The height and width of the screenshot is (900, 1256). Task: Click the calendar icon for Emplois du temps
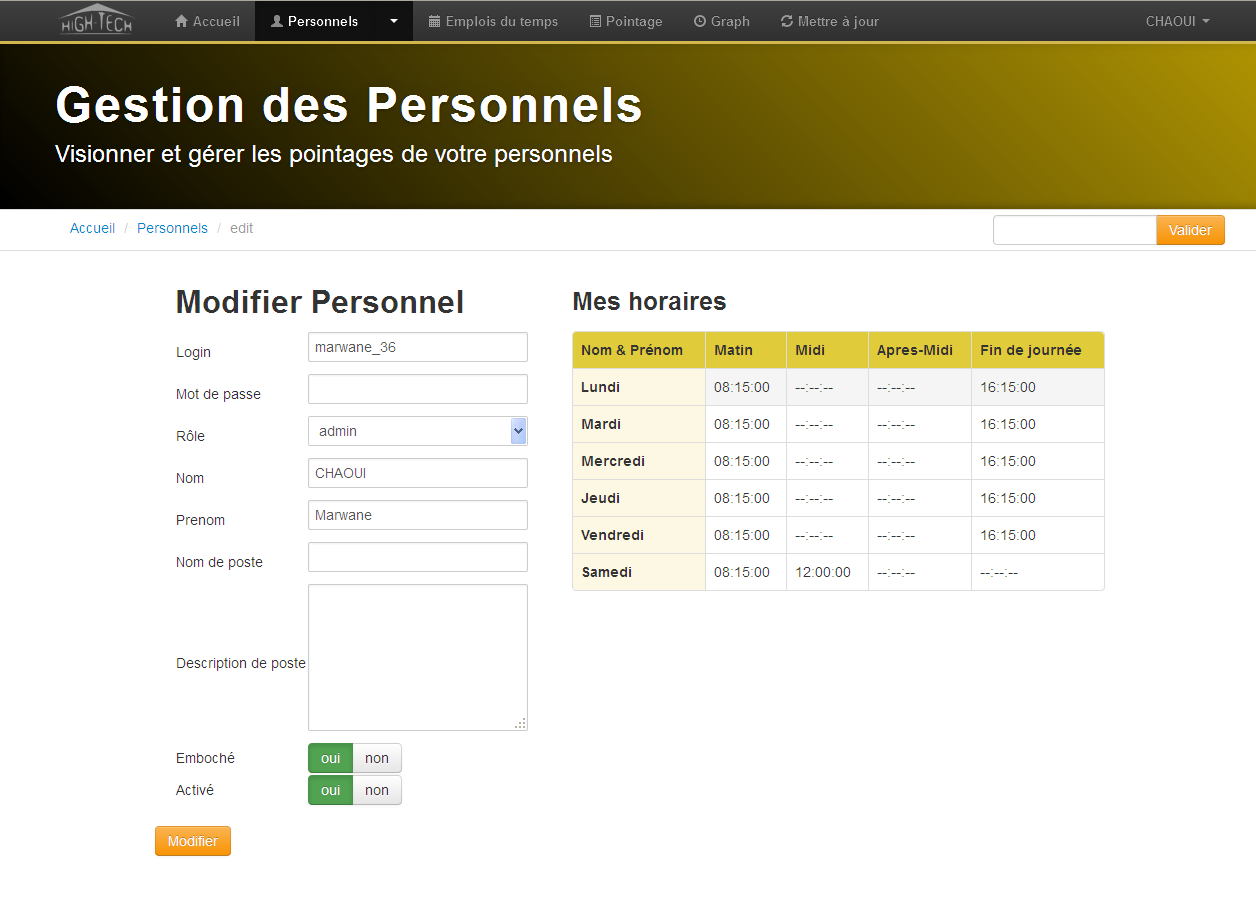434,21
